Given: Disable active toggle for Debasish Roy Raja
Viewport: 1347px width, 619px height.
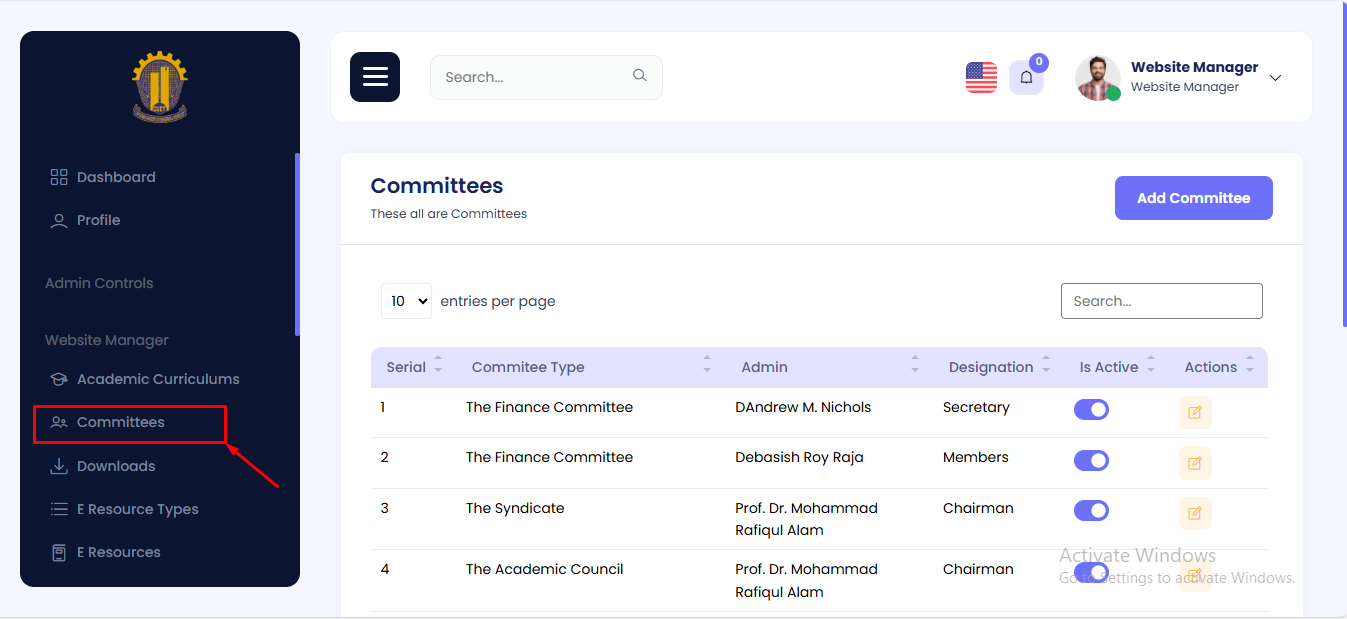Looking at the screenshot, I should pyautogui.click(x=1091, y=460).
